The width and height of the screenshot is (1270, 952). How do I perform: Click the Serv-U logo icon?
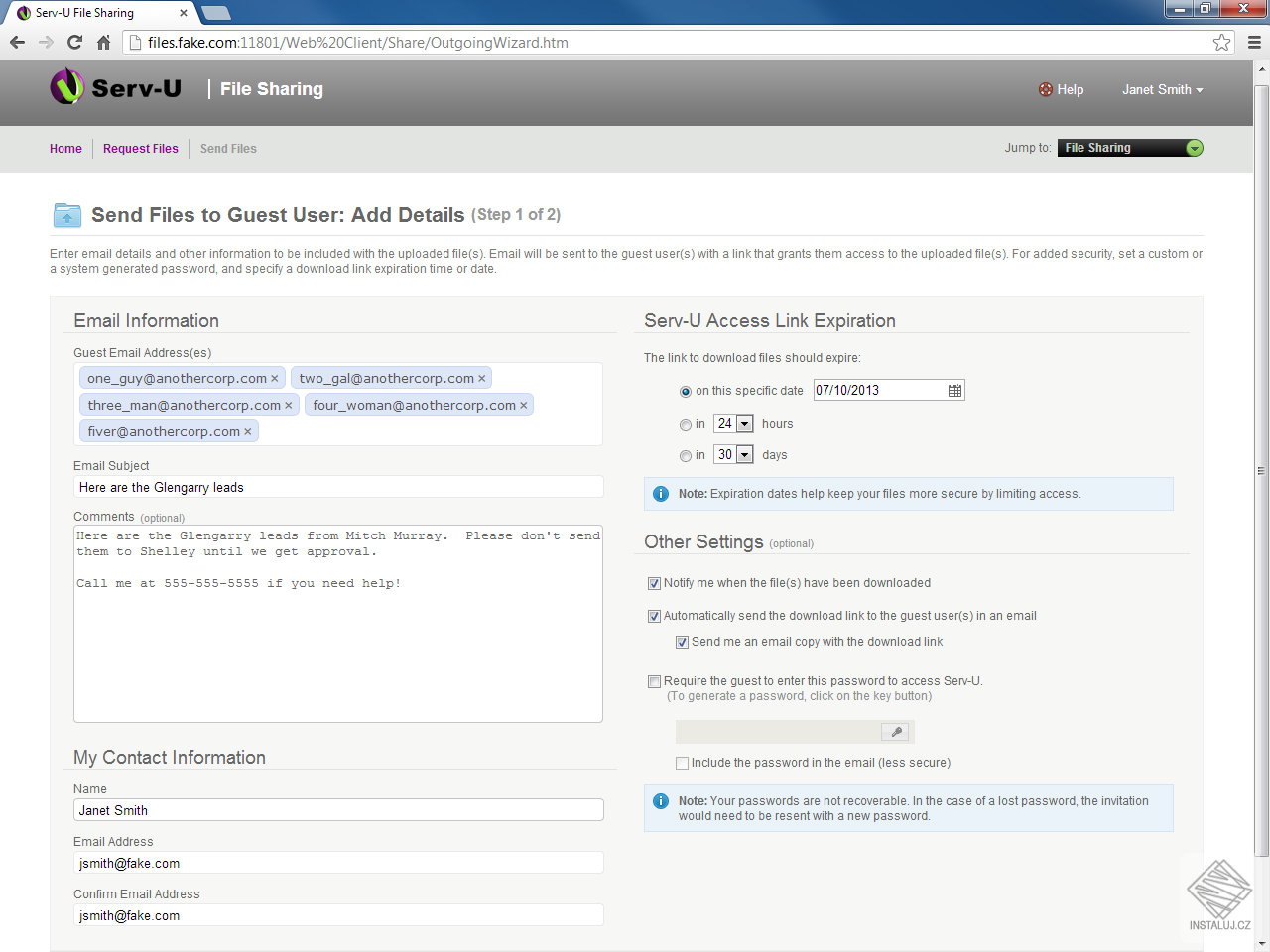pyautogui.click(x=67, y=87)
